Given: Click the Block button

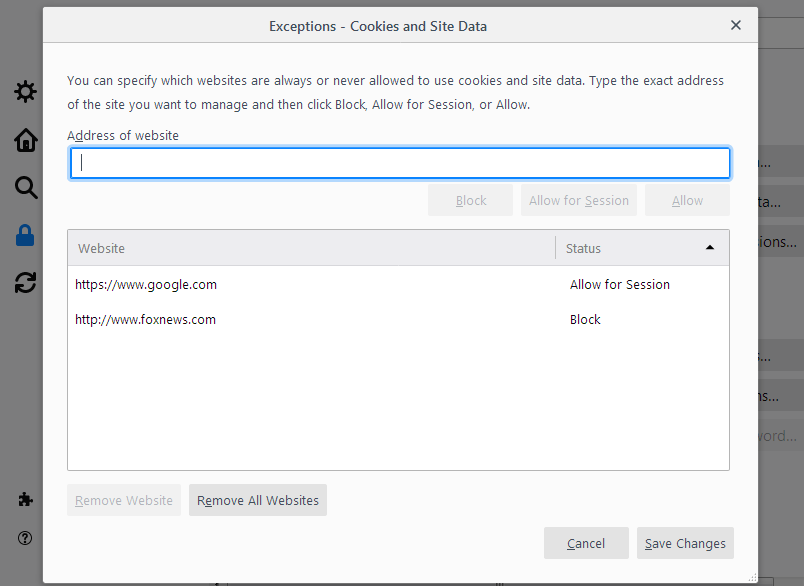Looking at the screenshot, I should [x=470, y=199].
